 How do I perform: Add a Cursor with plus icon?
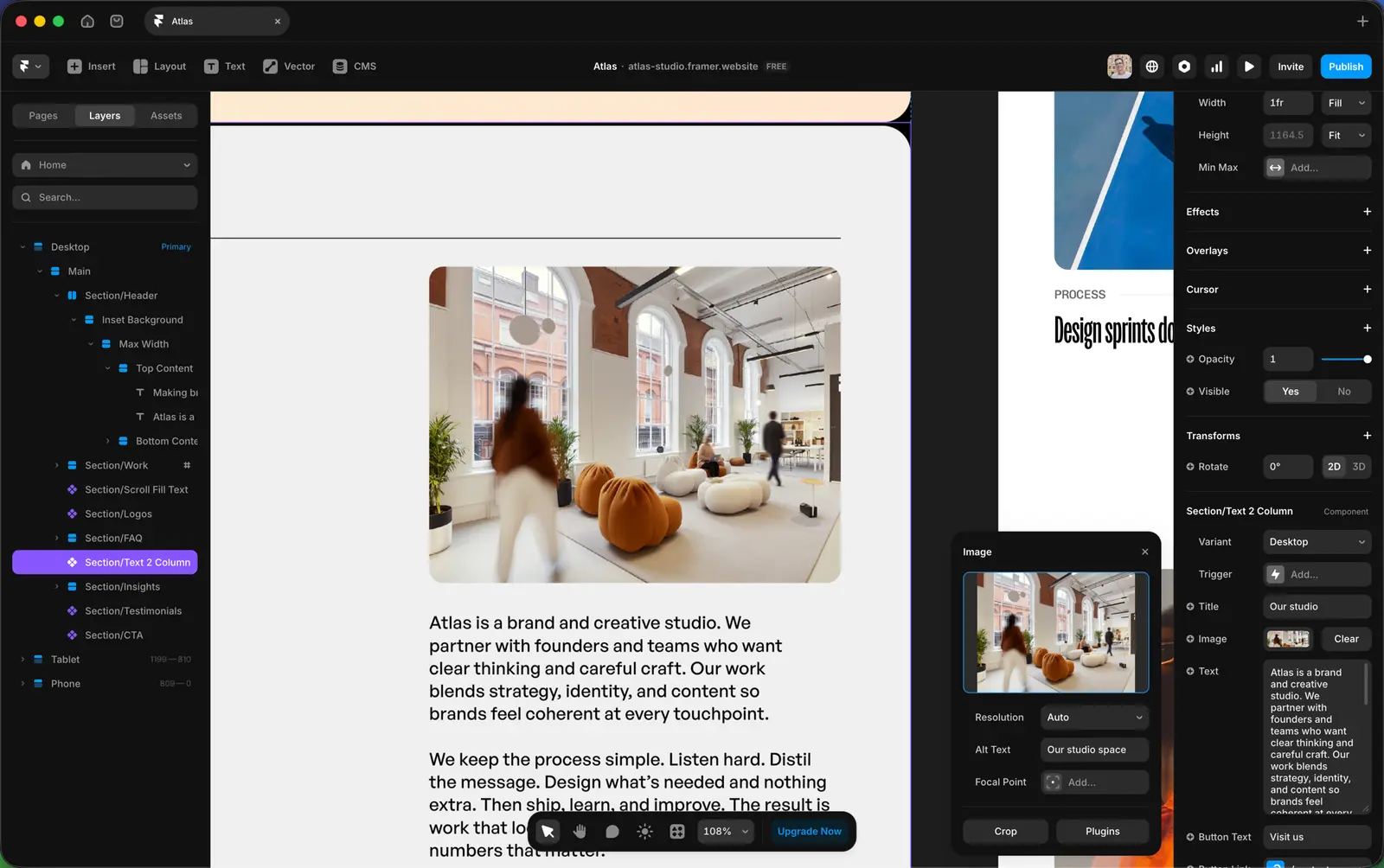pos(1367,290)
